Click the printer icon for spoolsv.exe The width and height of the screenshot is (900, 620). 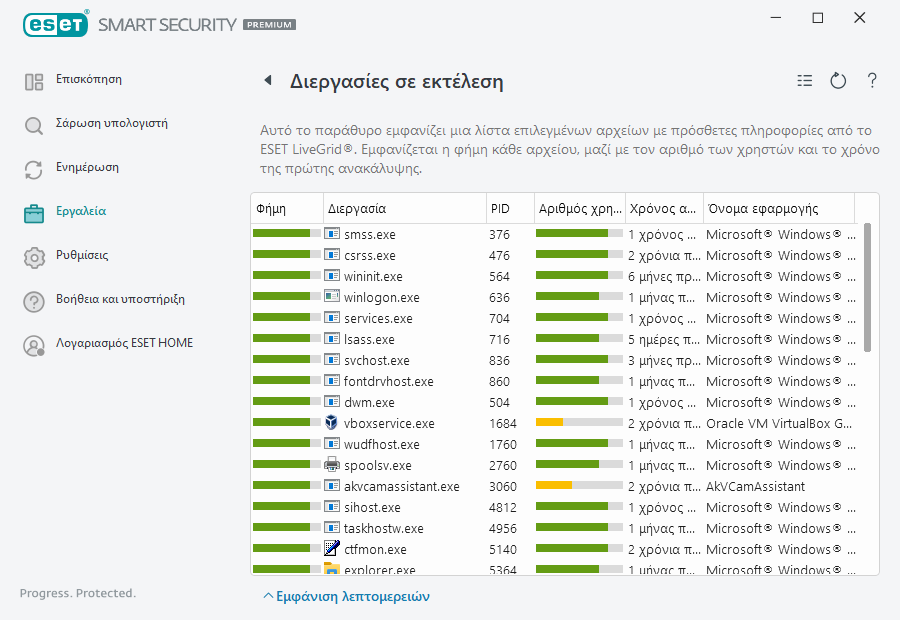point(332,465)
